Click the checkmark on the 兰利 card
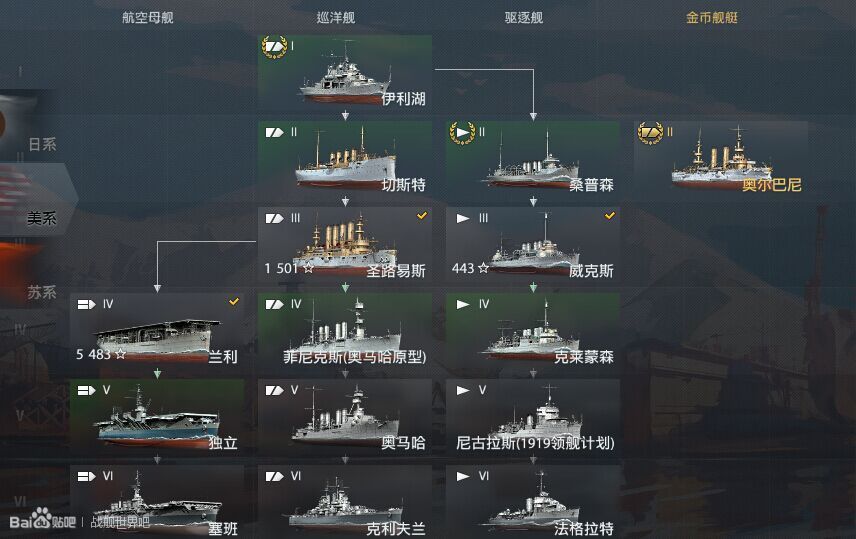The image size is (856, 539). pos(234,301)
